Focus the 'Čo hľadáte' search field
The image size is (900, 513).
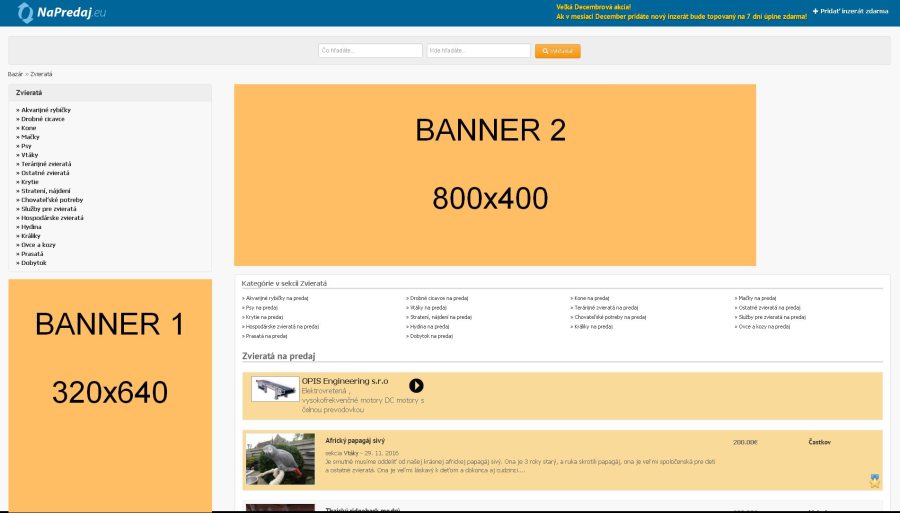click(x=370, y=50)
